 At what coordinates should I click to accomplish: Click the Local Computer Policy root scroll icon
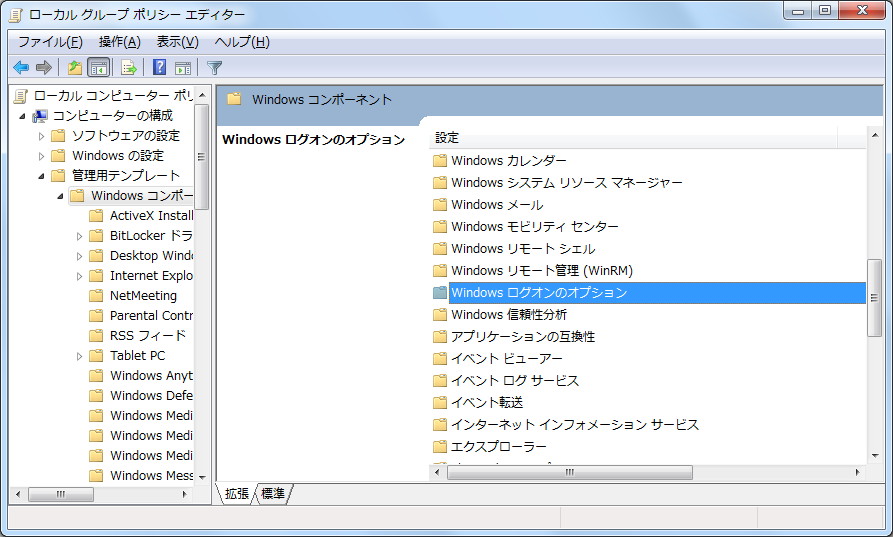click(x=21, y=96)
